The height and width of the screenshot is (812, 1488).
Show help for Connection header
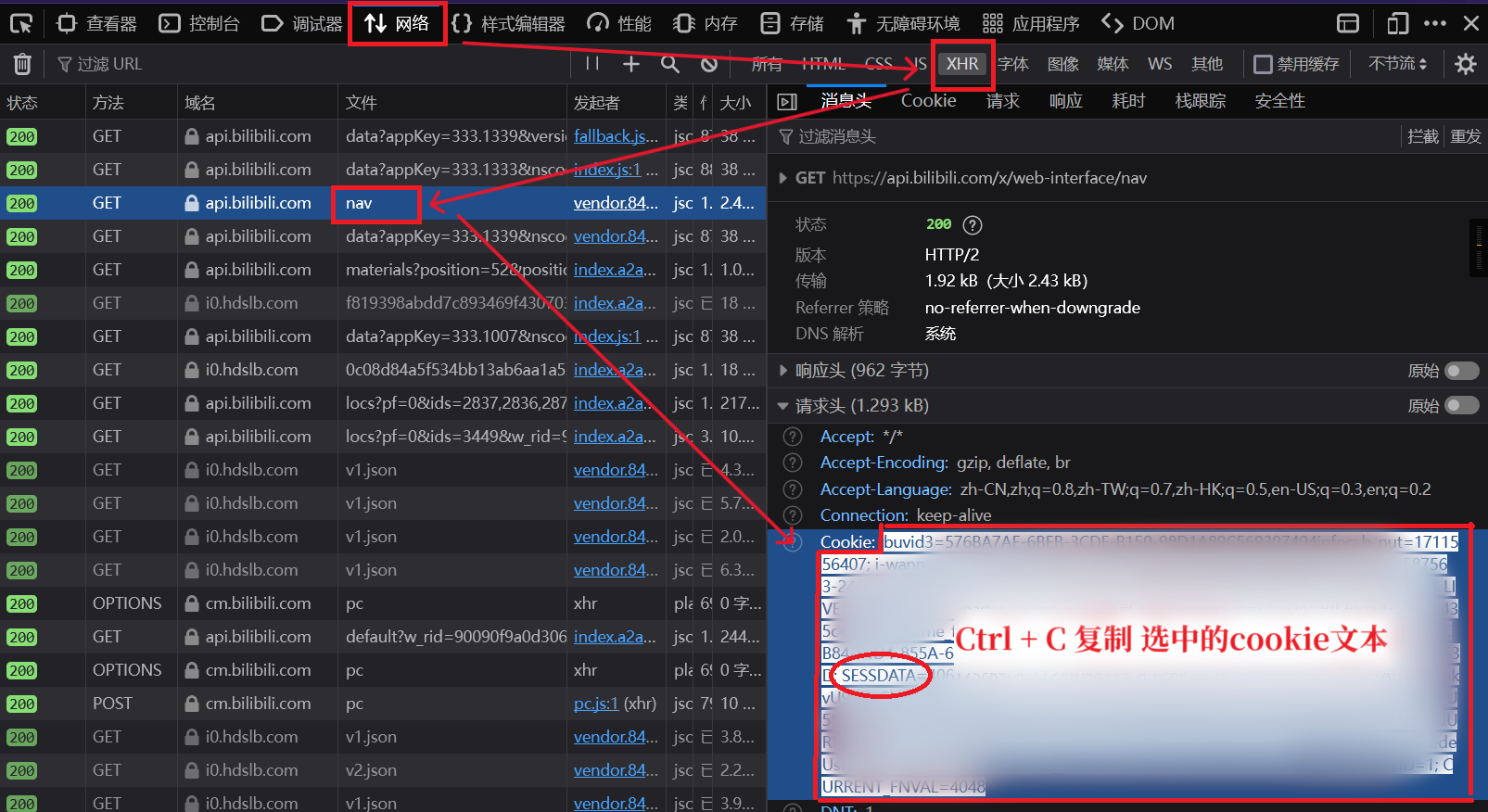point(793,514)
